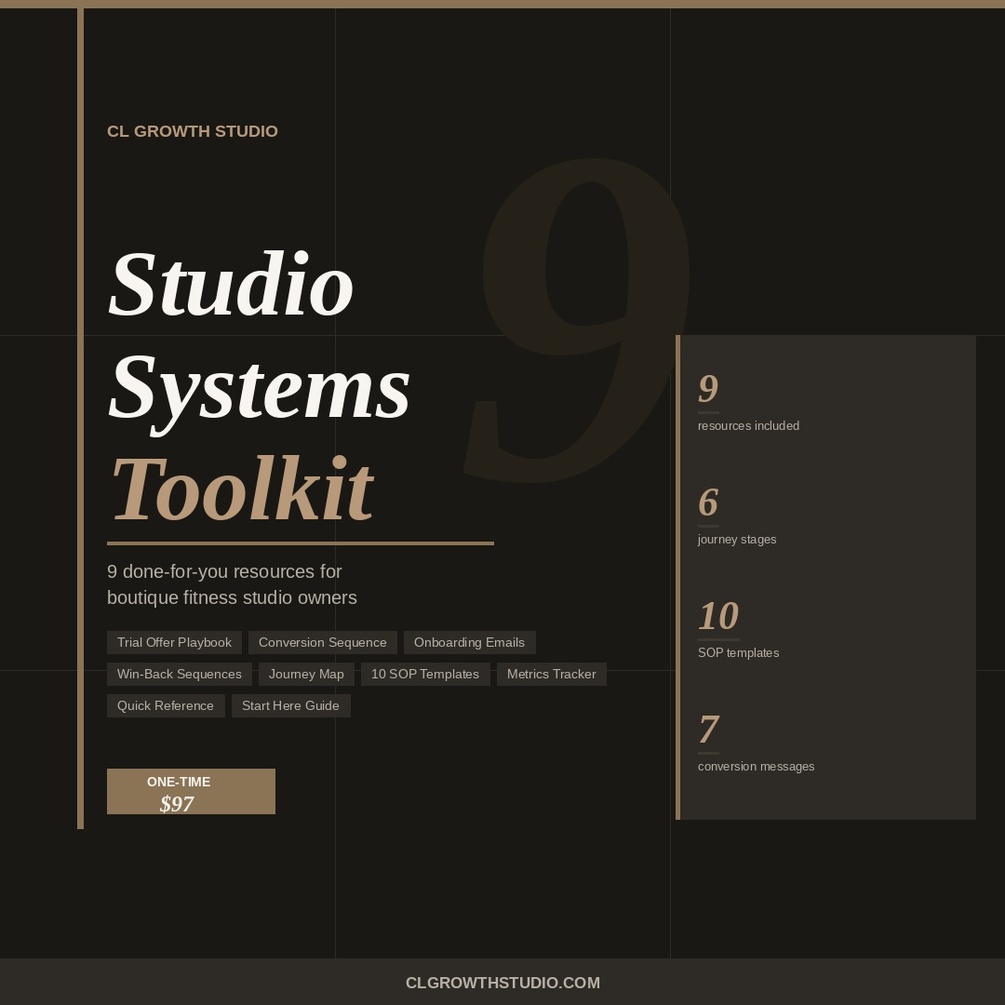Select the Conversion Sequence tag
This screenshot has width=1005, height=1005.
[x=322, y=642]
